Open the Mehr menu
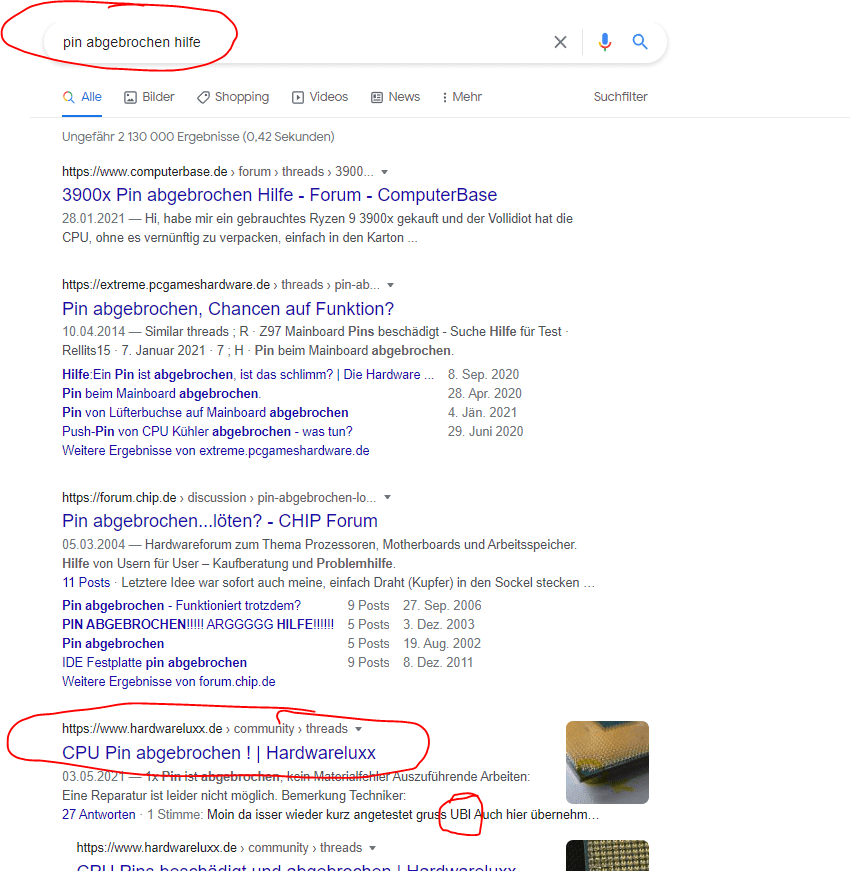 [x=462, y=97]
